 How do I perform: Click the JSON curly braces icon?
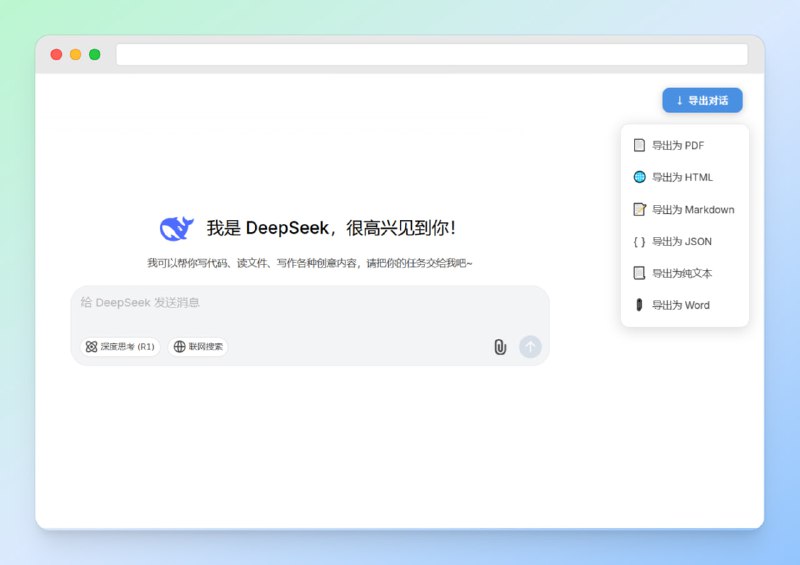(x=639, y=241)
